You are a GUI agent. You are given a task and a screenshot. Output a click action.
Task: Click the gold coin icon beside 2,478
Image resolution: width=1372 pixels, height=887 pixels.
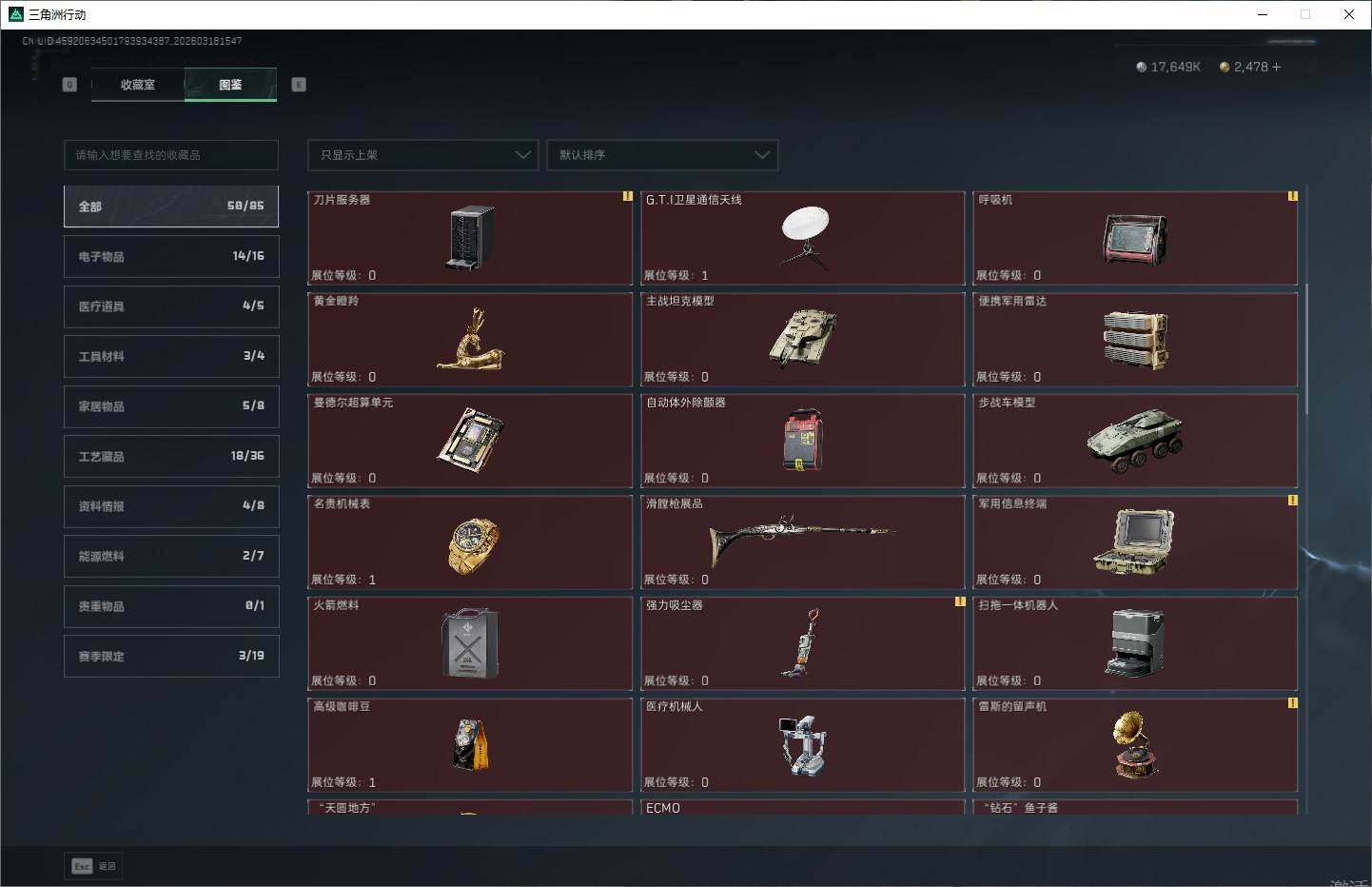pos(1225,67)
